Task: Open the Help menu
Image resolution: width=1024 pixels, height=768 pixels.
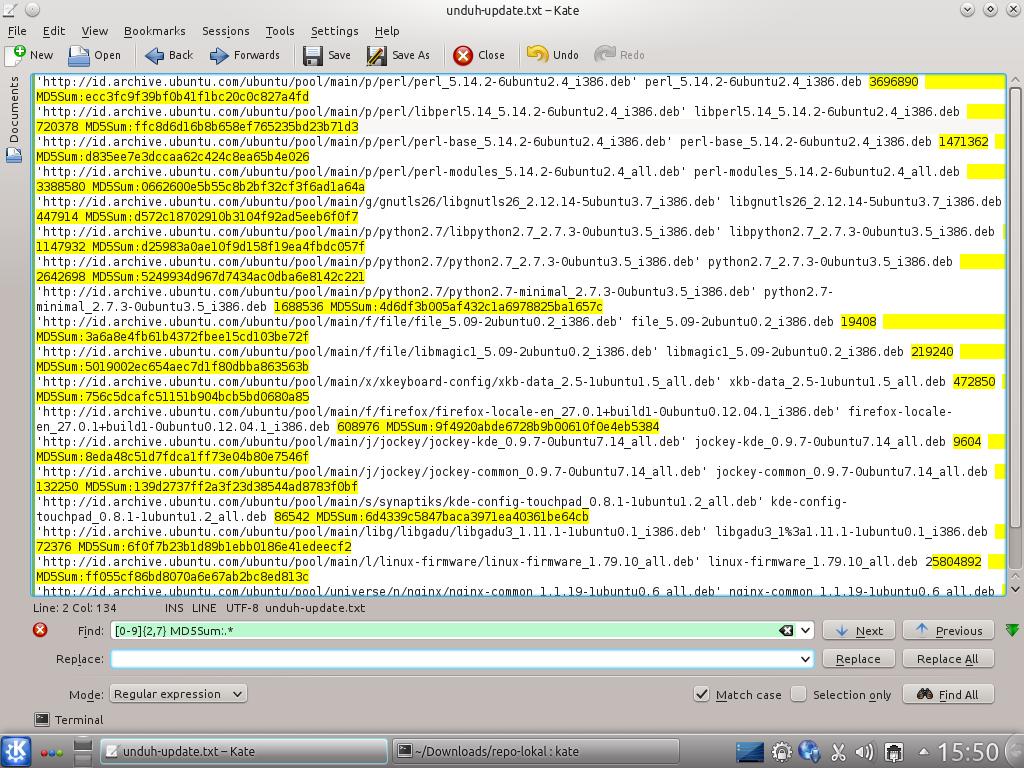Action: (x=387, y=31)
